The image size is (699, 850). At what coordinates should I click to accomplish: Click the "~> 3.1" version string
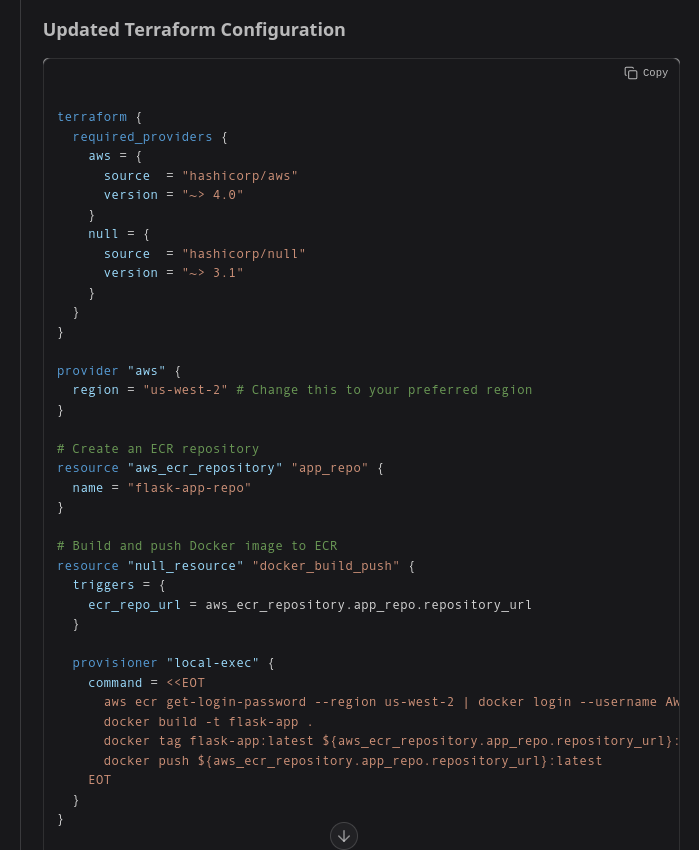[x=213, y=273]
